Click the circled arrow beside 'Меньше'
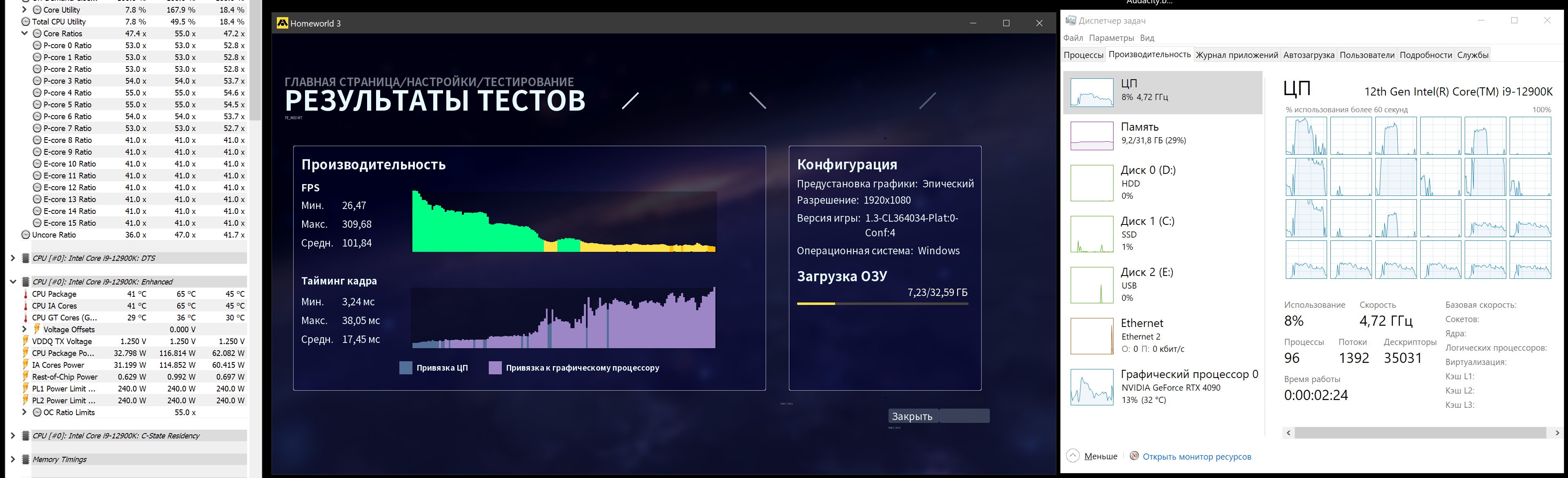 tap(1073, 456)
